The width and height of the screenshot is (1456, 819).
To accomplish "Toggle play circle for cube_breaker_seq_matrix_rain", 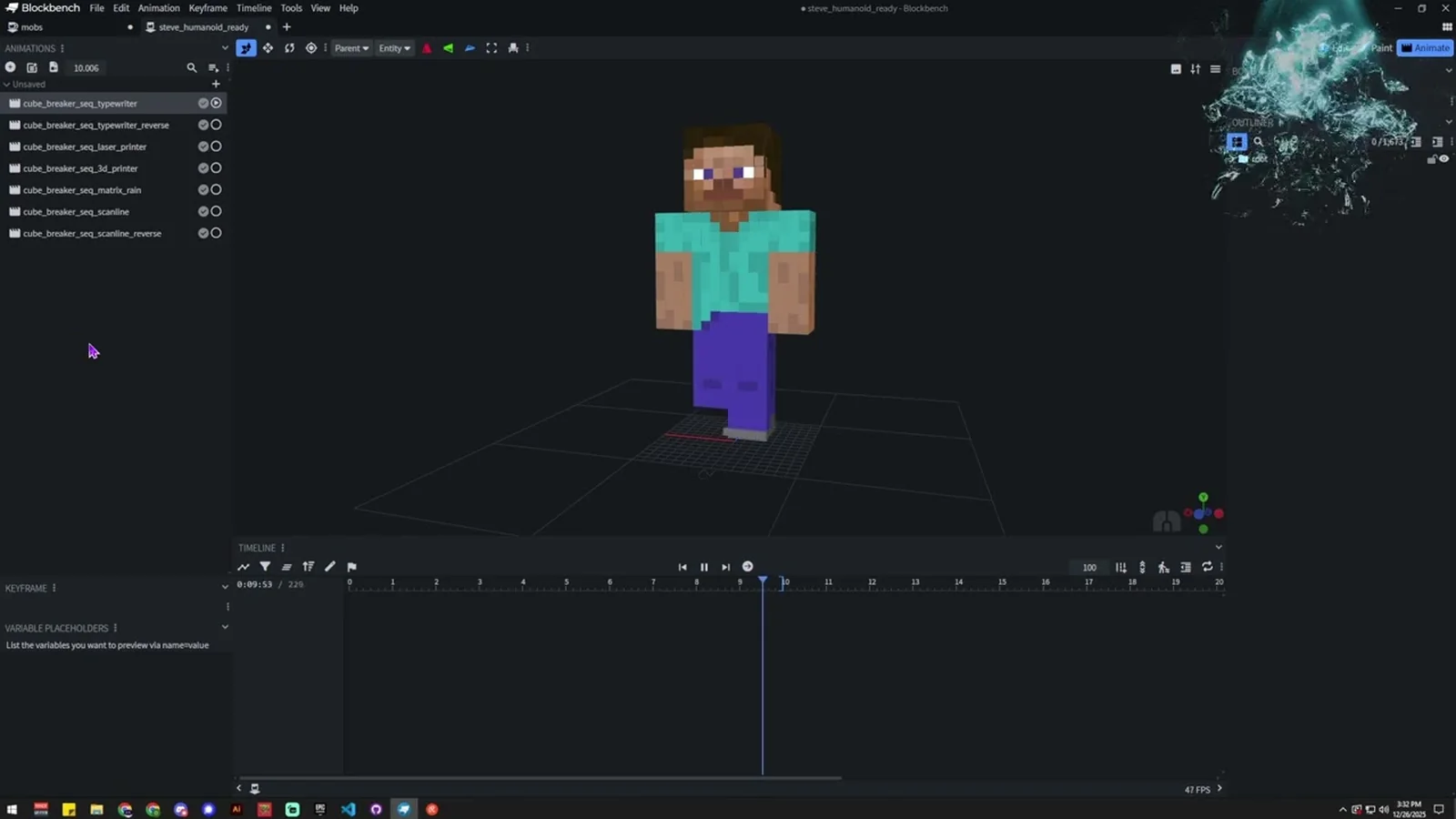I will click(x=217, y=189).
